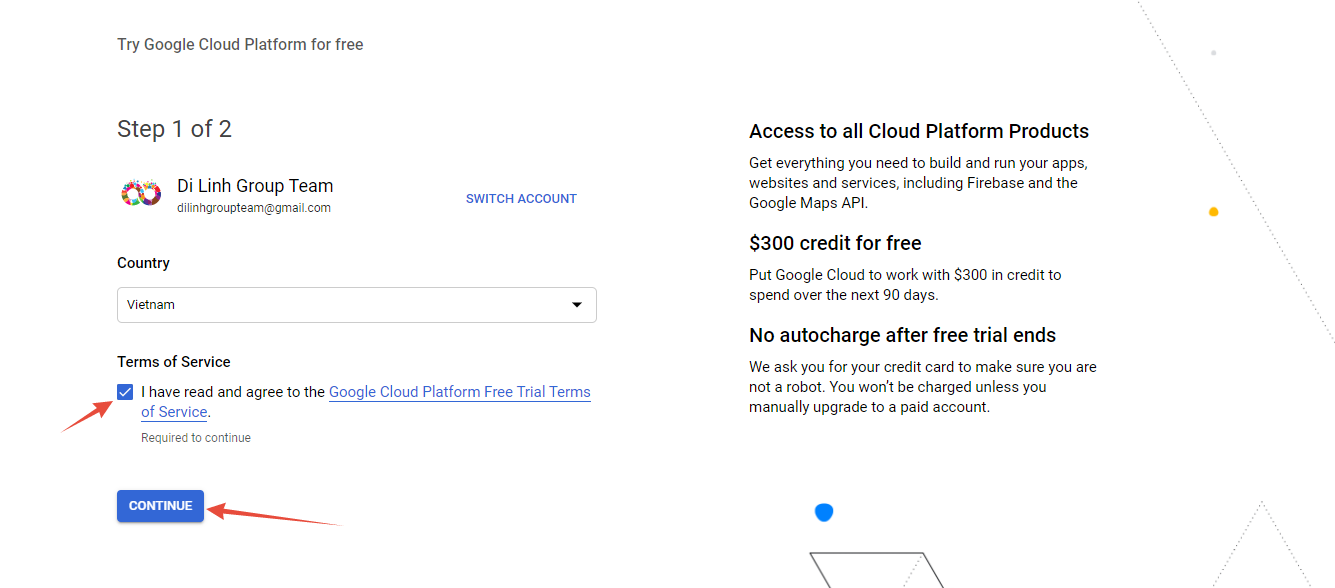Click 'Access to all Cloud Platform Products' heading
This screenshot has width=1335, height=588.
click(919, 131)
